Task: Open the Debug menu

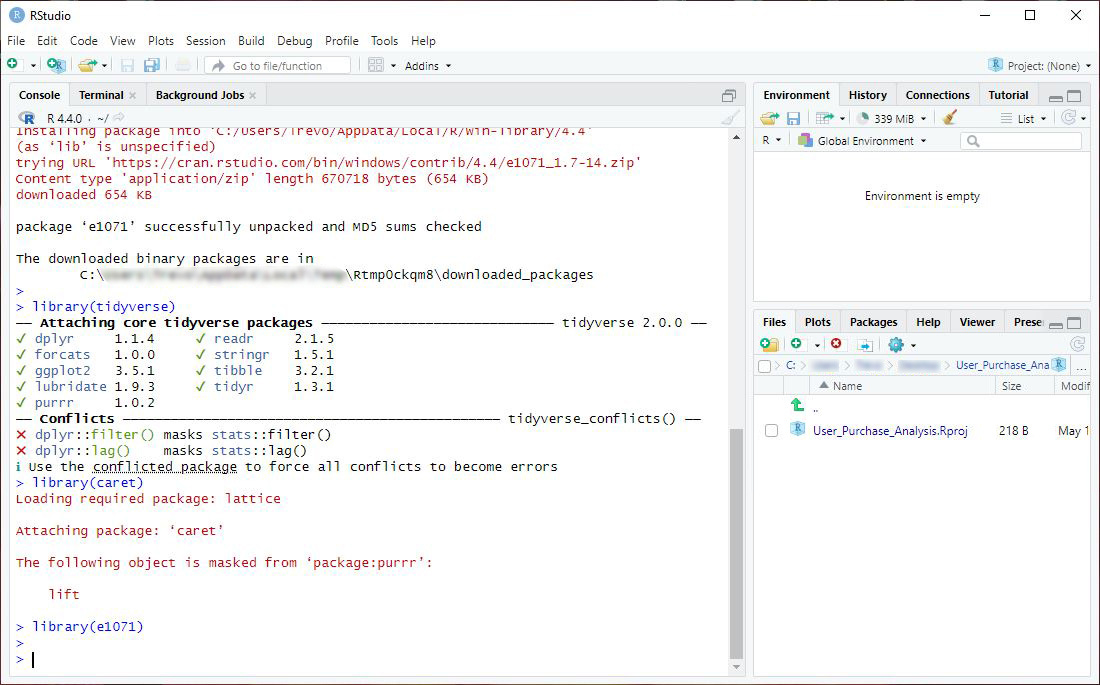Action: (295, 41)
